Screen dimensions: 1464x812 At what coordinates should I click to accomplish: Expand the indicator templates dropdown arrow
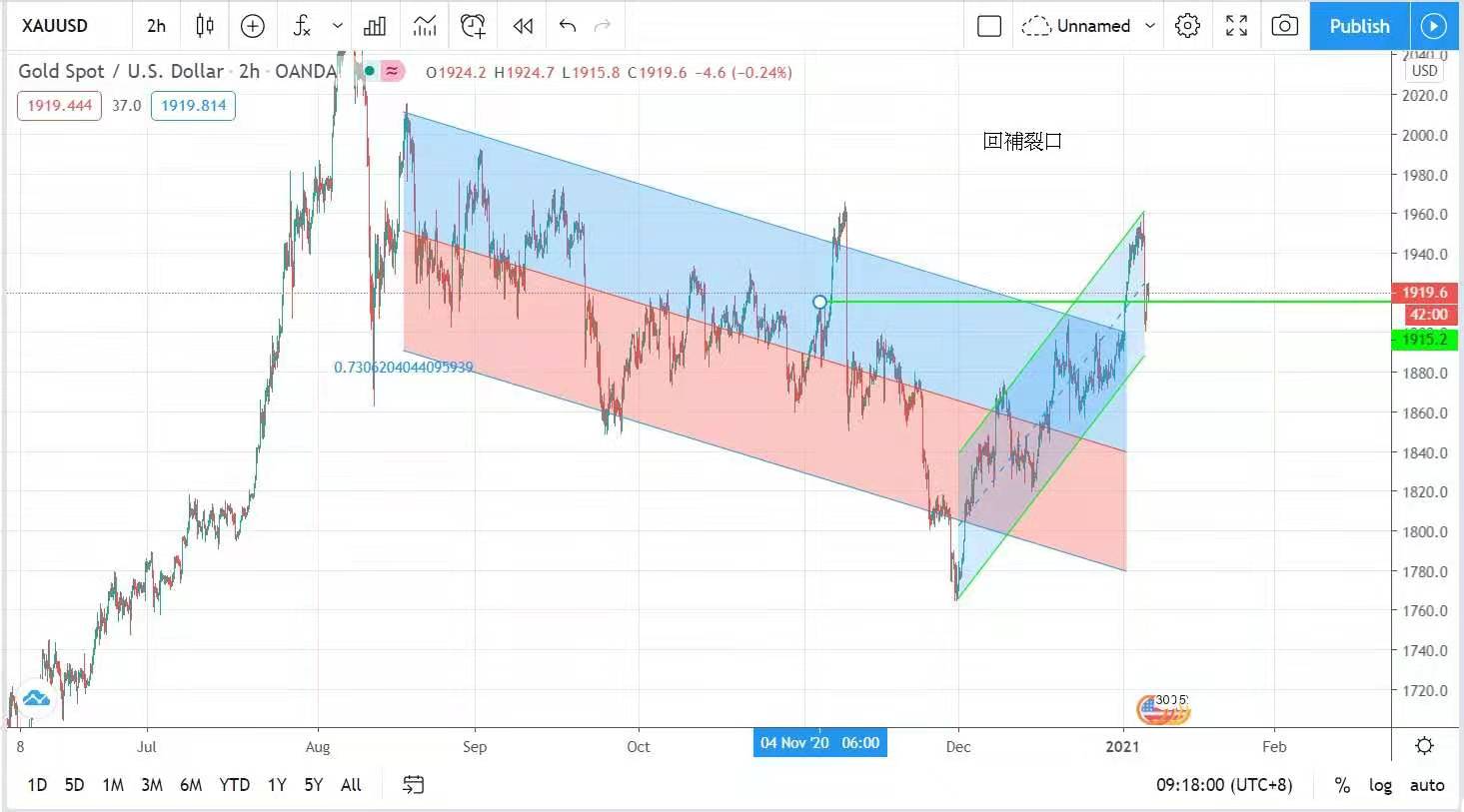tap(338, 26)
